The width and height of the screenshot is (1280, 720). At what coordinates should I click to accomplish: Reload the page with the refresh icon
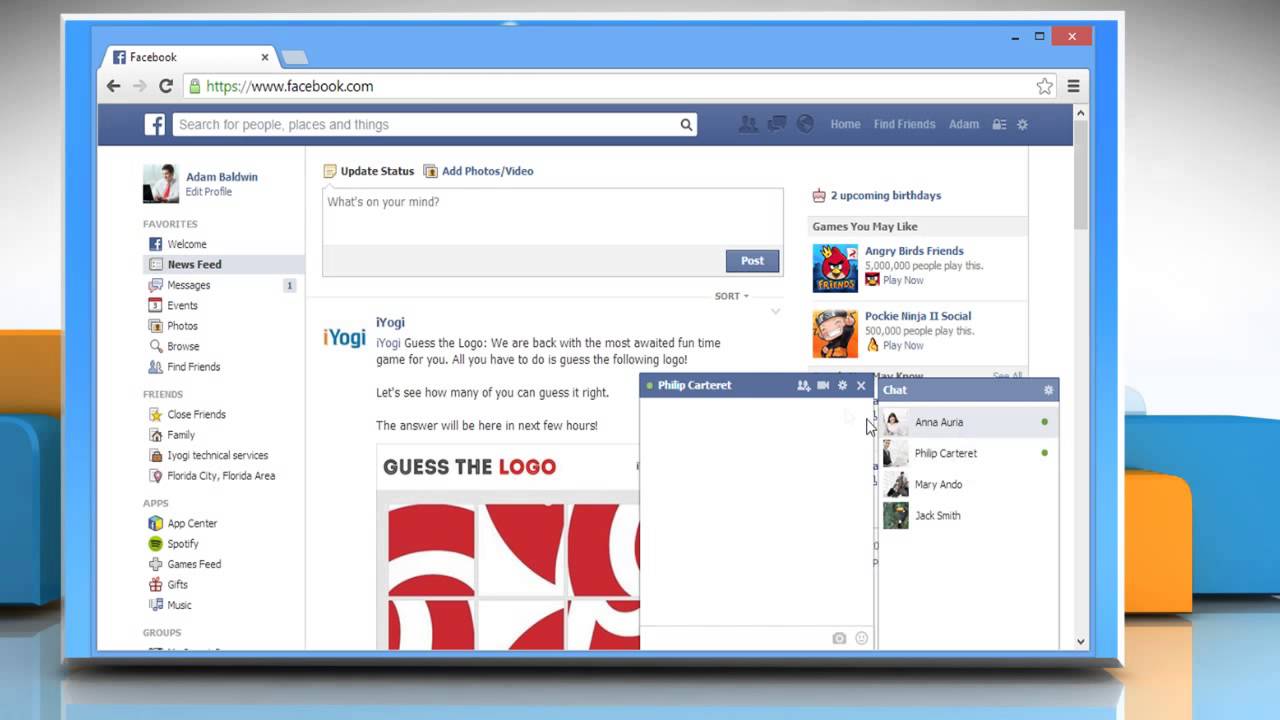166,86
